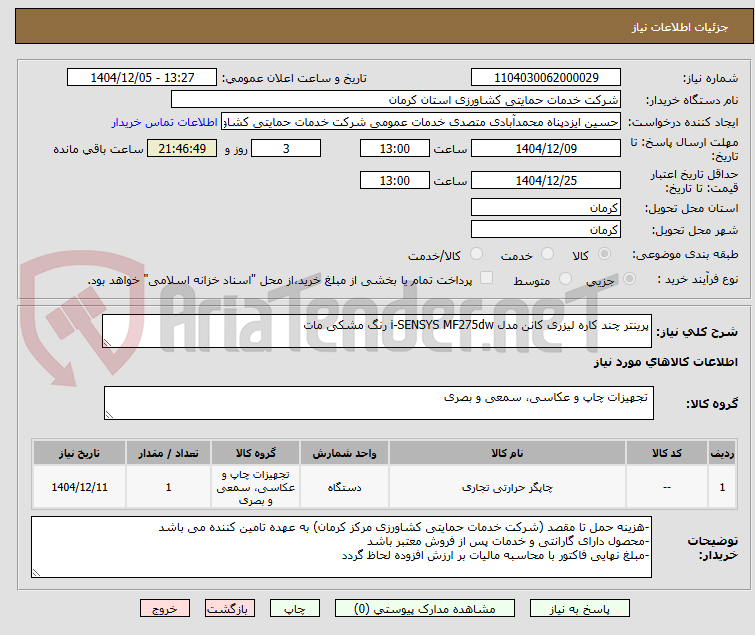
Task: Click the need date cell 1404/12/11
Action: (x=79, y=488)
